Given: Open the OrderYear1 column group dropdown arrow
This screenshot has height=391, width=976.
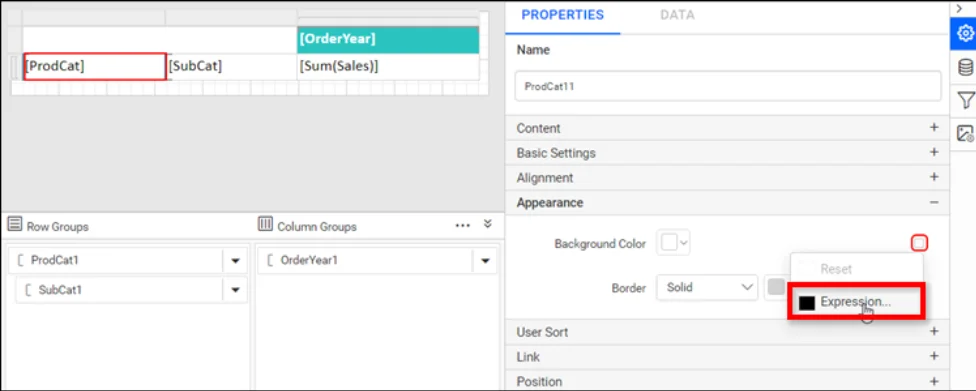Looking at the screenshot, I should [485, 261].
